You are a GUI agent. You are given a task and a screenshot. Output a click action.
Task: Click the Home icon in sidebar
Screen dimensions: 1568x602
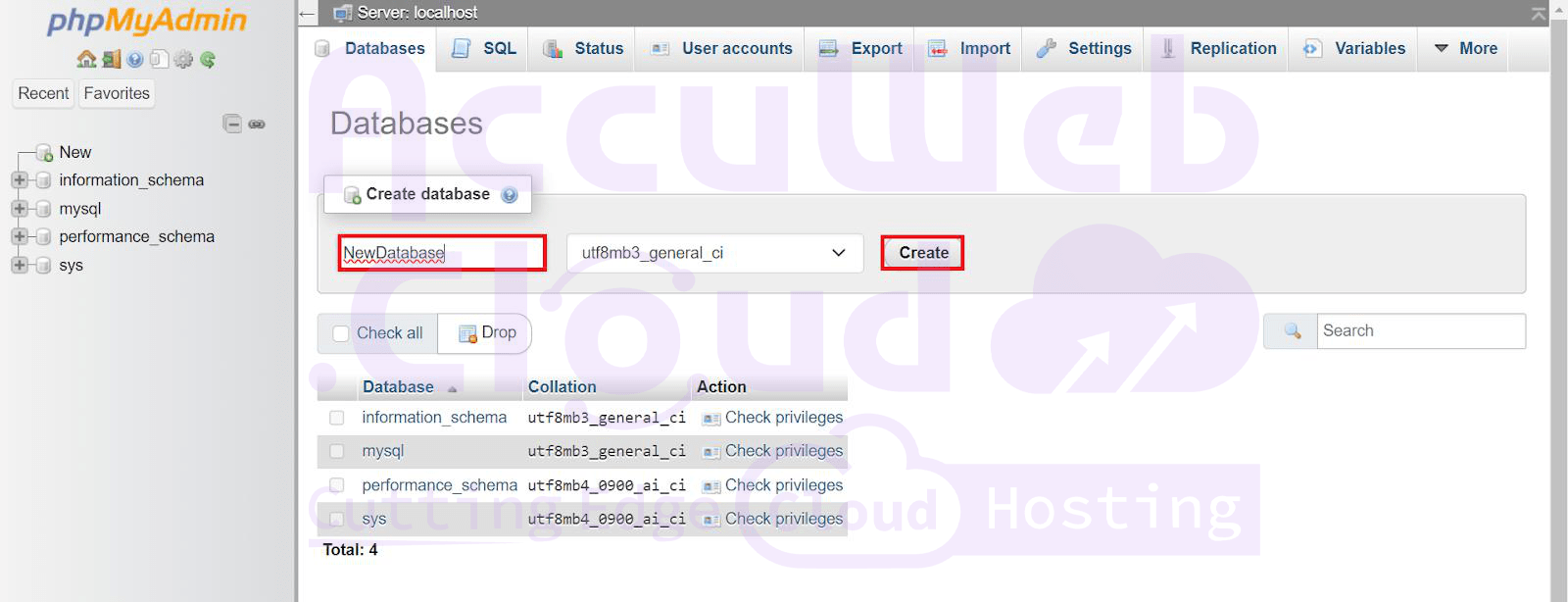[x=86, y=59]
